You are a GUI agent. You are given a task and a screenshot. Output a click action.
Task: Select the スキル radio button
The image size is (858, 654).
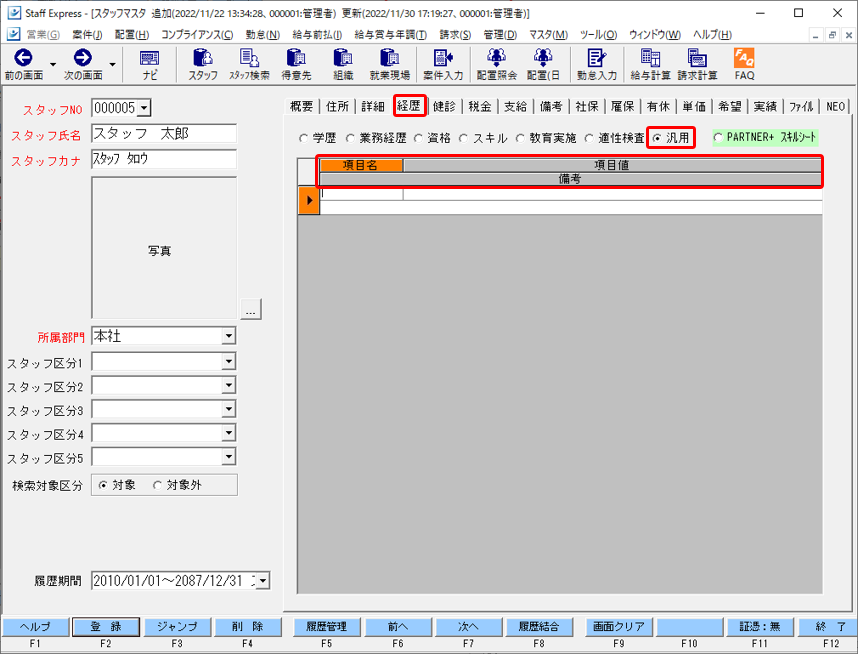(x=463, y=138)
